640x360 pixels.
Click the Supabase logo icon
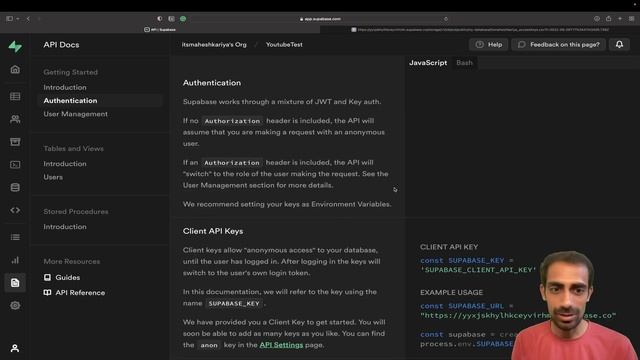(15, 47)
